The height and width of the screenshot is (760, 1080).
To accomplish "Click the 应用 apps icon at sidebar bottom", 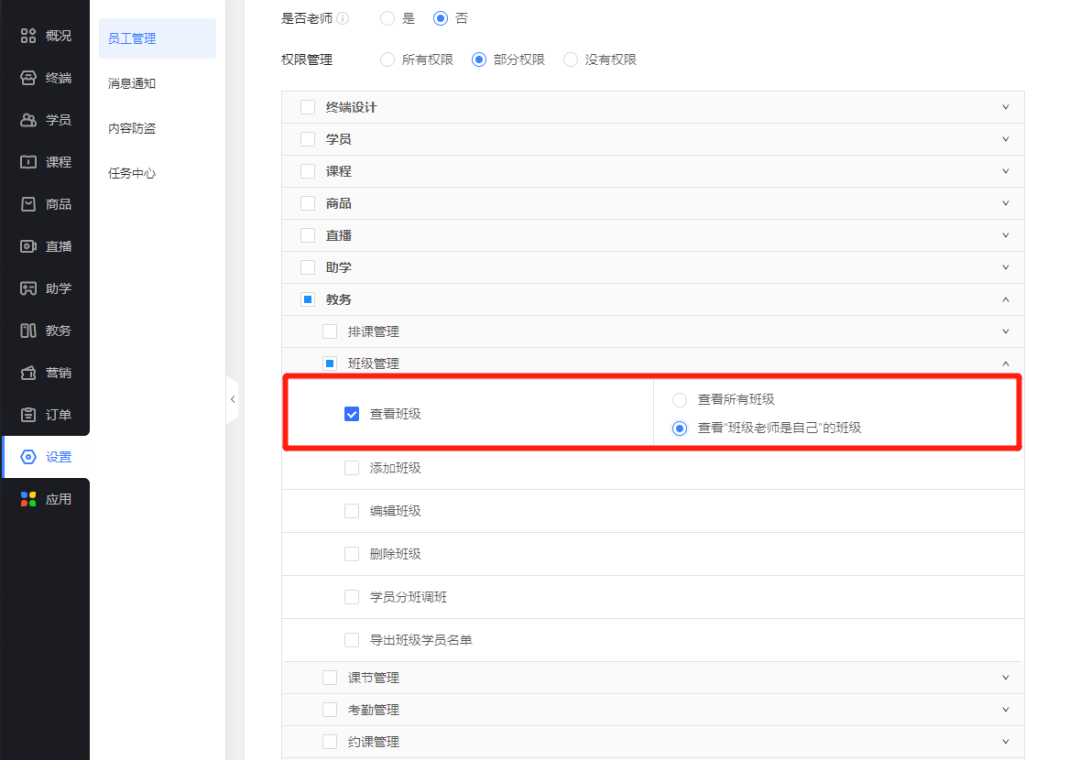I will pyautogui.click(x=44, y=498).
